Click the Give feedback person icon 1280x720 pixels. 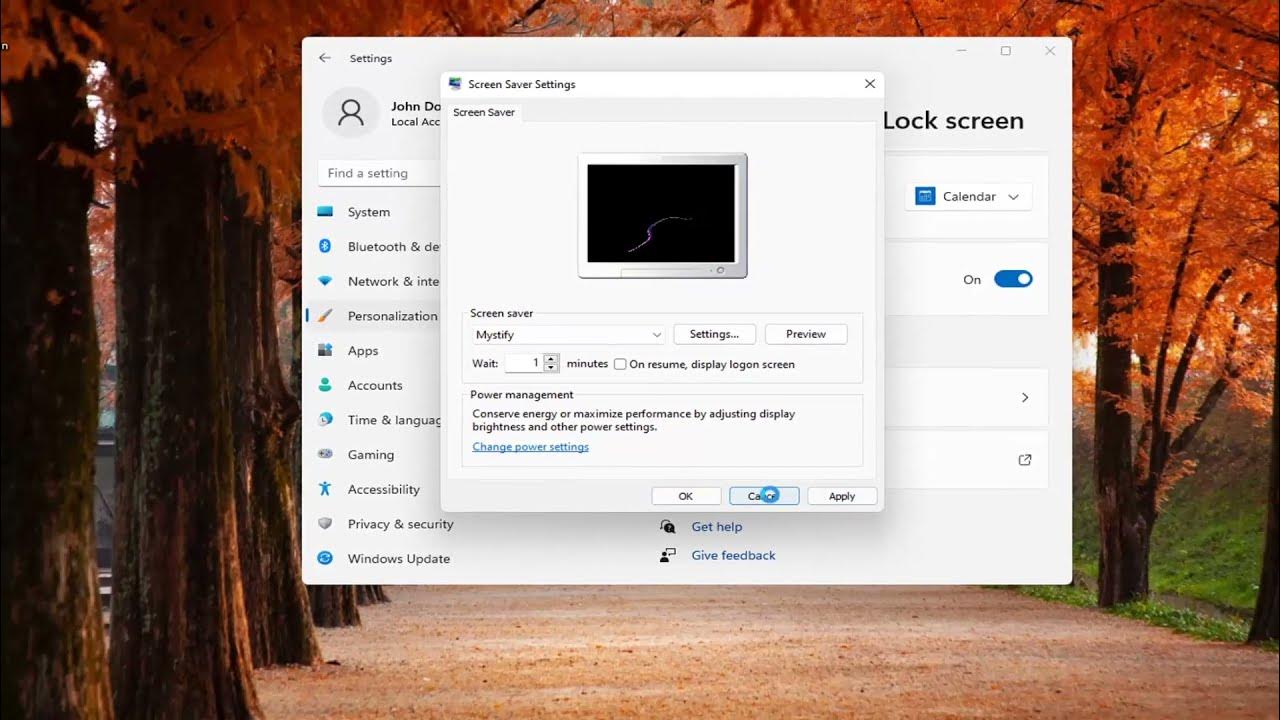coord(667,555)
